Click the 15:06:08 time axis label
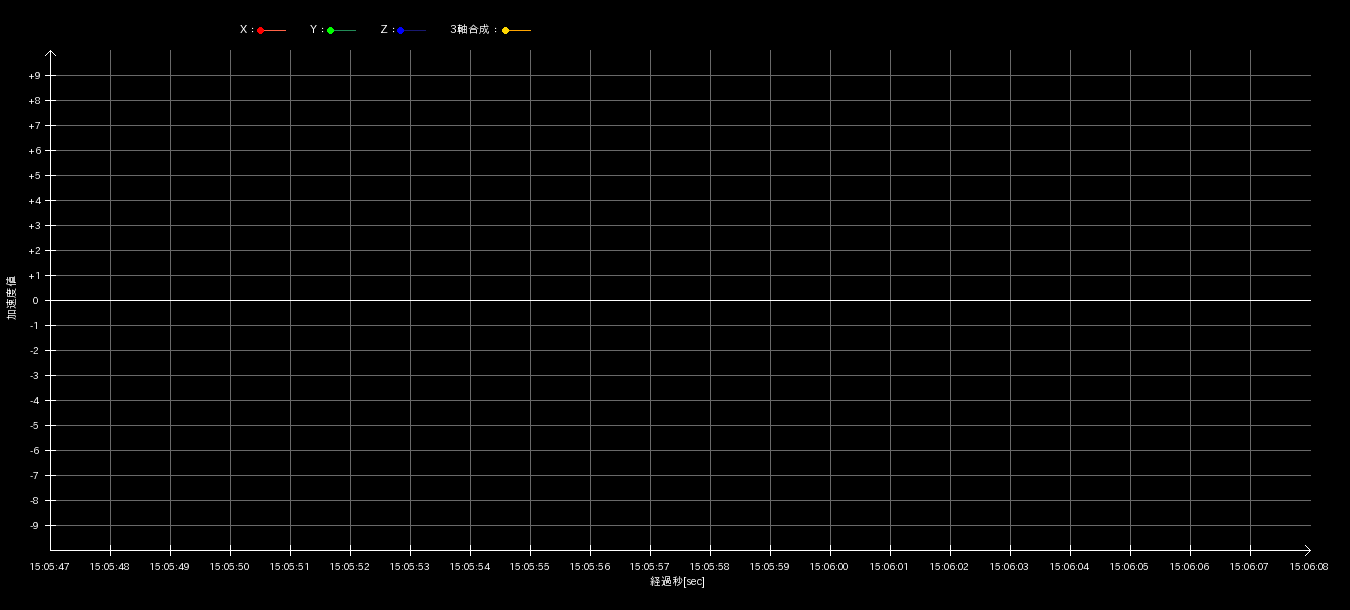This screenshot has height=610, width=1350. point(1308,566)
